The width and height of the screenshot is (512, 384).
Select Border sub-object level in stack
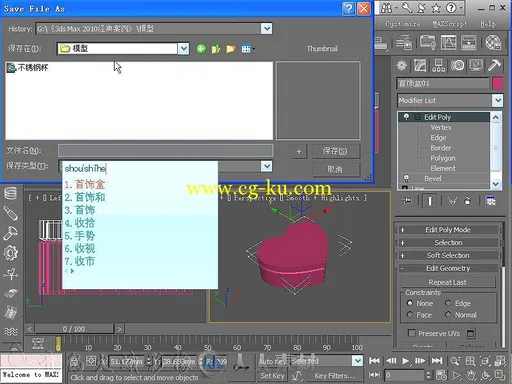tap(441, 148)
